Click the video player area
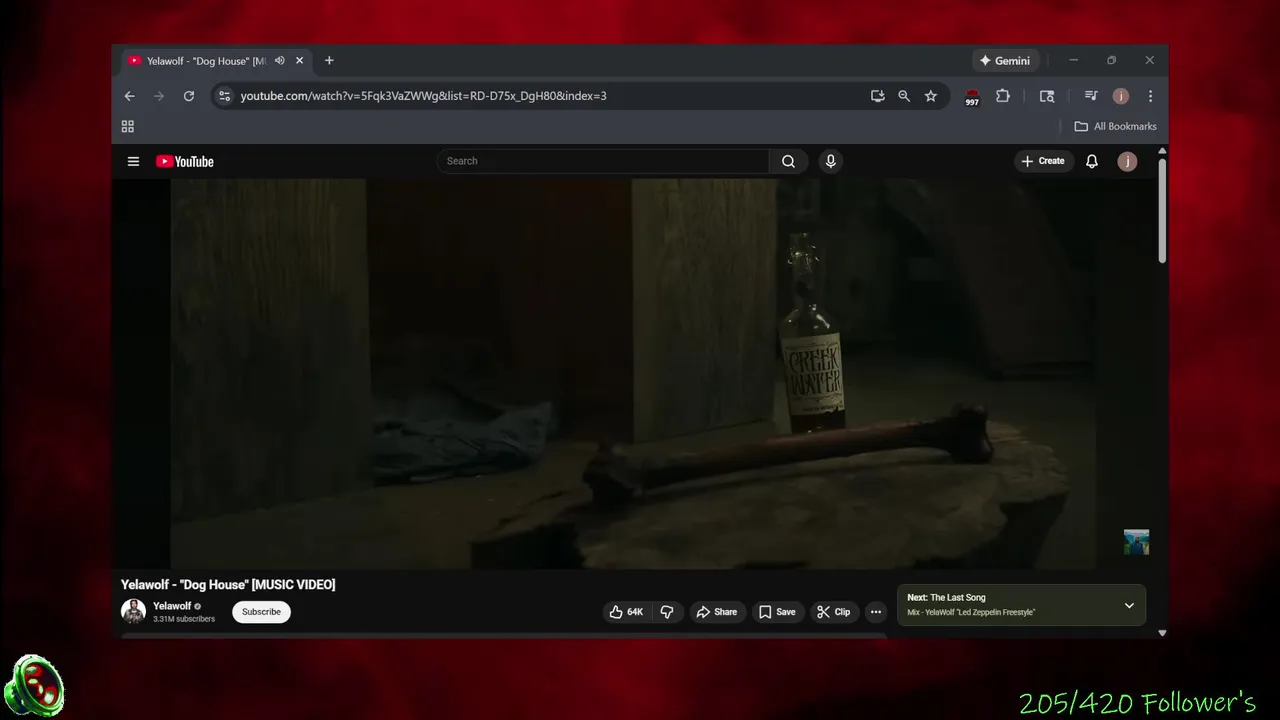Screen dimensions: 1280x720 tap(634, 374)
